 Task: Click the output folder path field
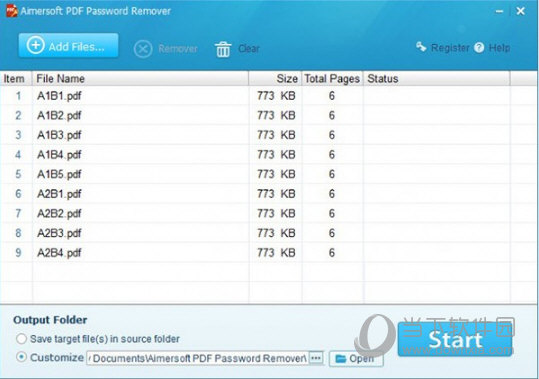point(197,358)
